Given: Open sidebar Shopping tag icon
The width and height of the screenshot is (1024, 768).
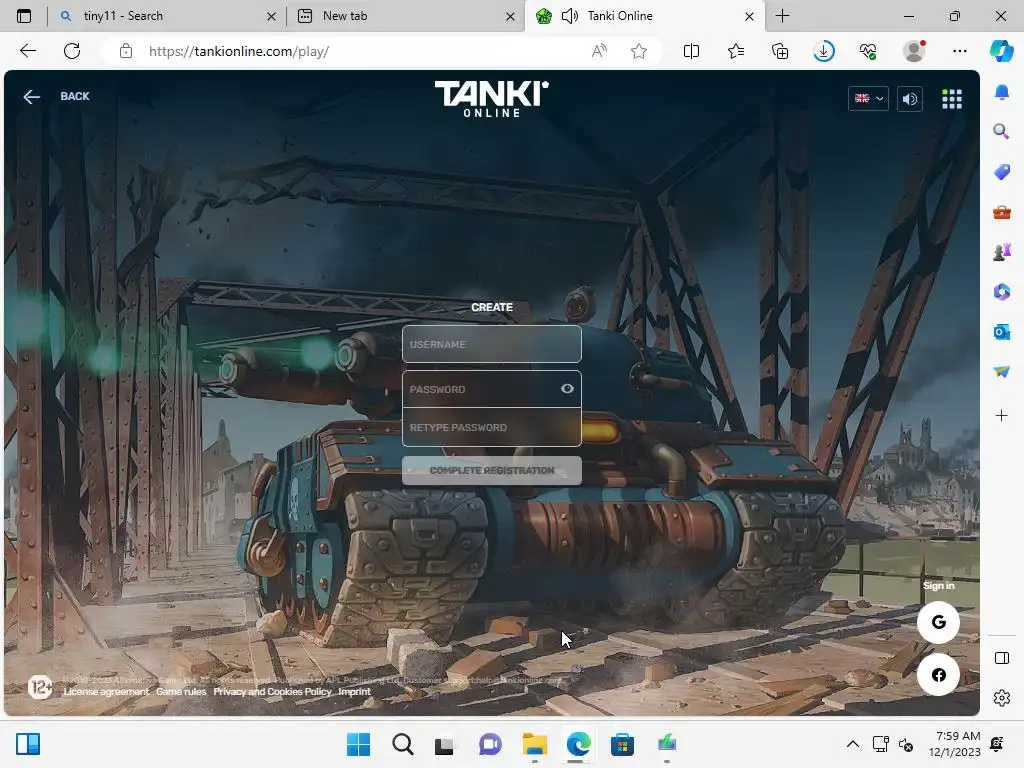Looking at the screenshot, I should (1001, 172).
